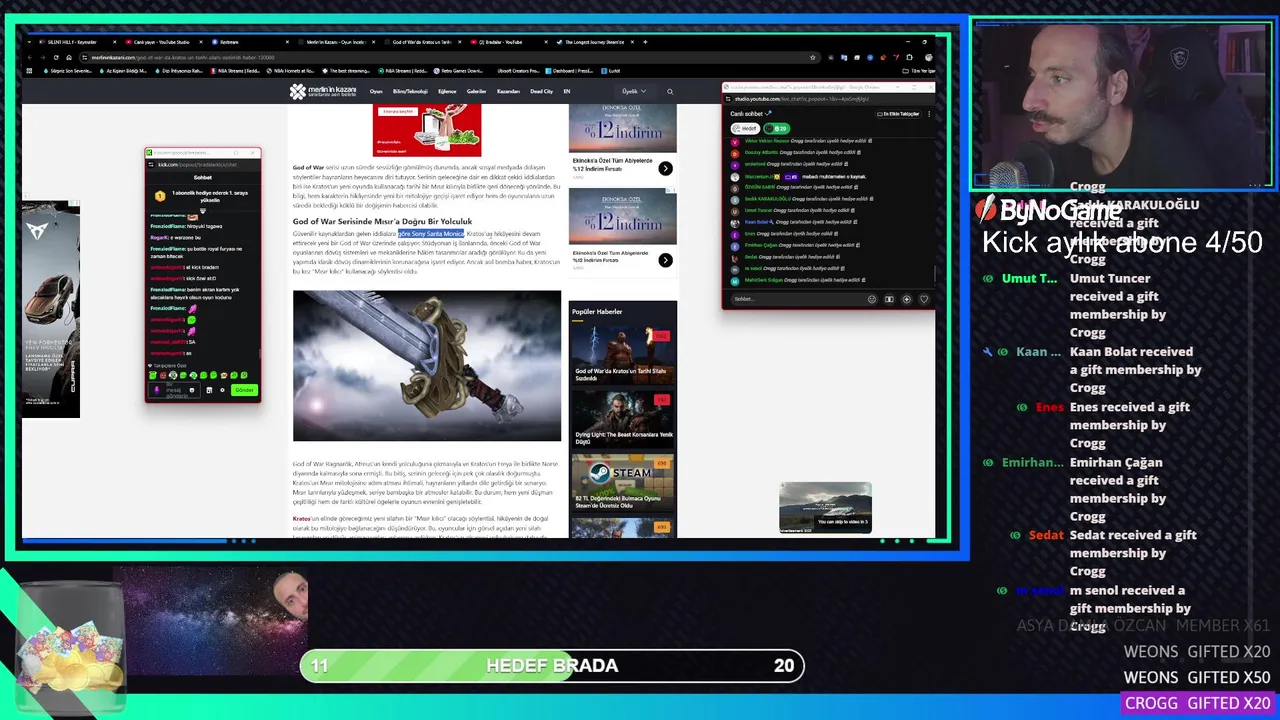Bookmark this page with the star icon

coord(812,57)
